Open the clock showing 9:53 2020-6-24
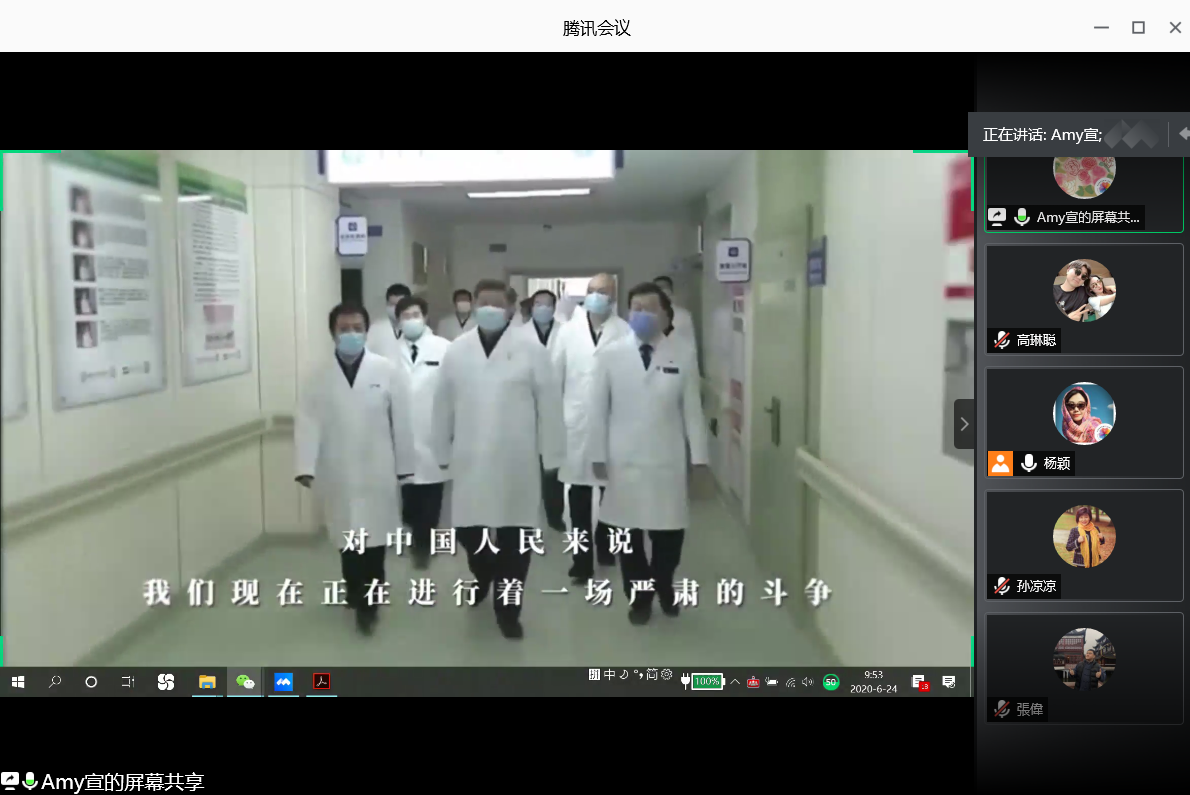Image resolution: width=1190 pixels, height=795 pixels. click(x=874, y=682)
